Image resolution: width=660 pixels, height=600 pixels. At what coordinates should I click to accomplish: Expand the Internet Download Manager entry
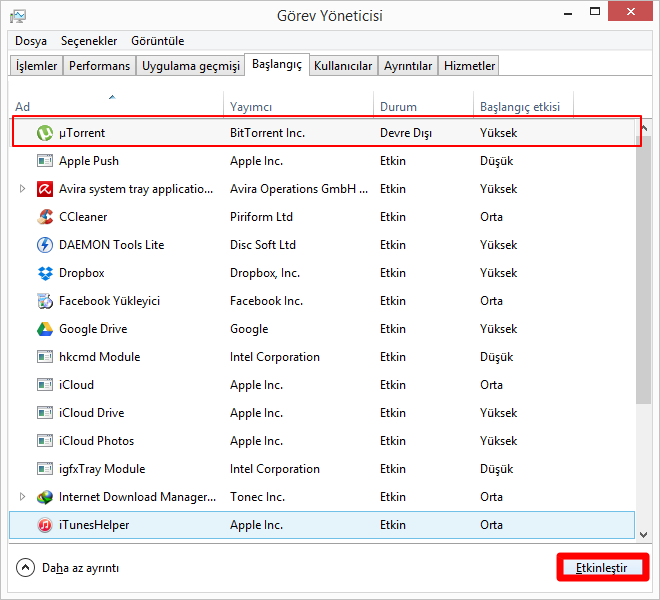click(23, 497)
